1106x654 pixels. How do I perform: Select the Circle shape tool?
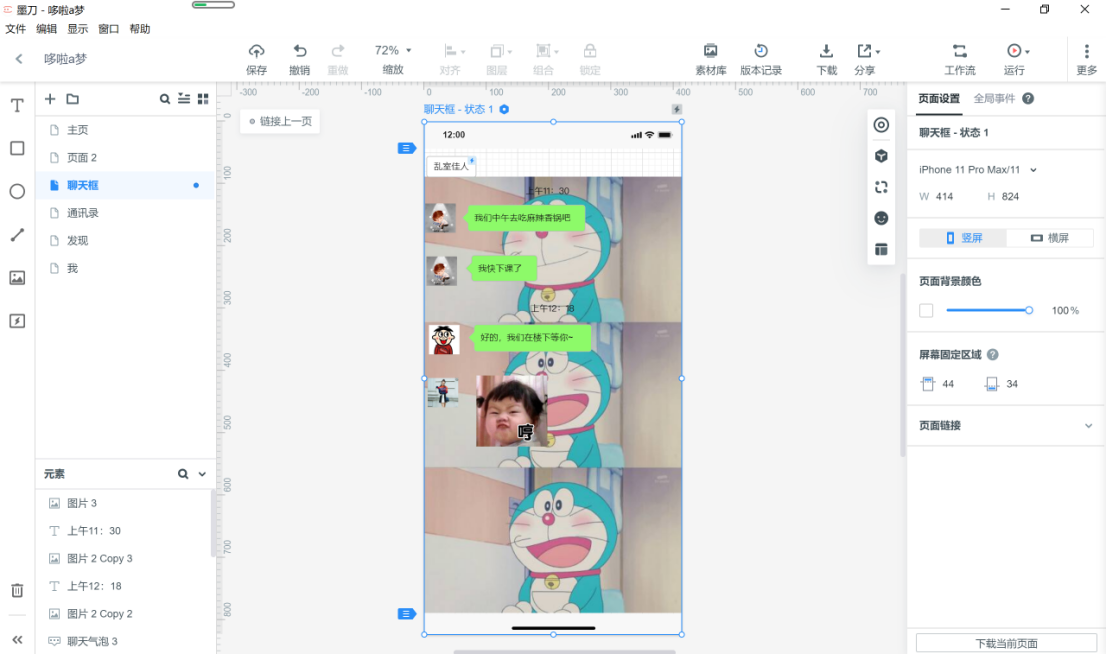pyautogui.click(x=17, y=191)
